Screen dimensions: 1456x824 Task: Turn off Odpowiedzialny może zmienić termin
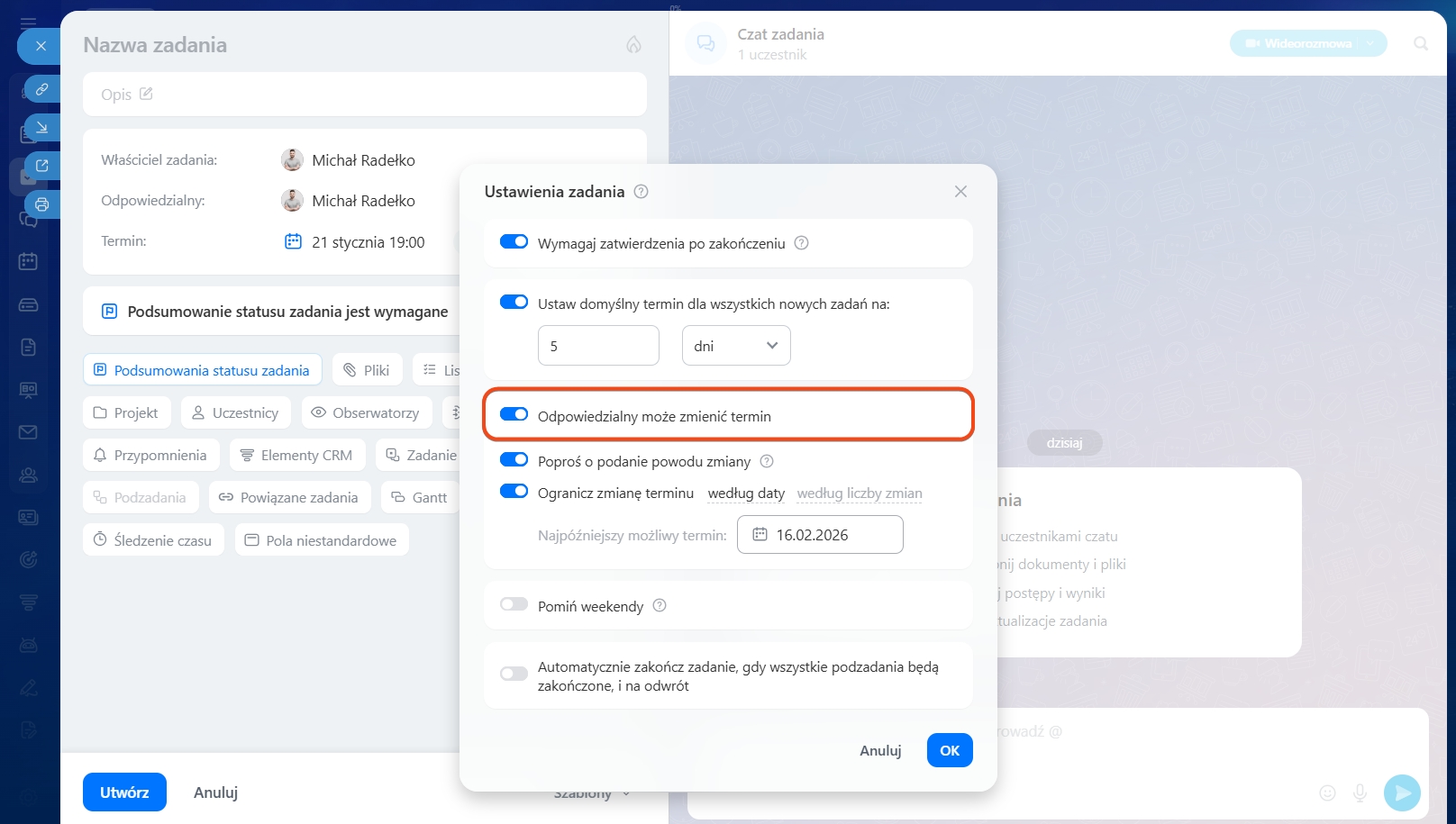tap(514, 415)
